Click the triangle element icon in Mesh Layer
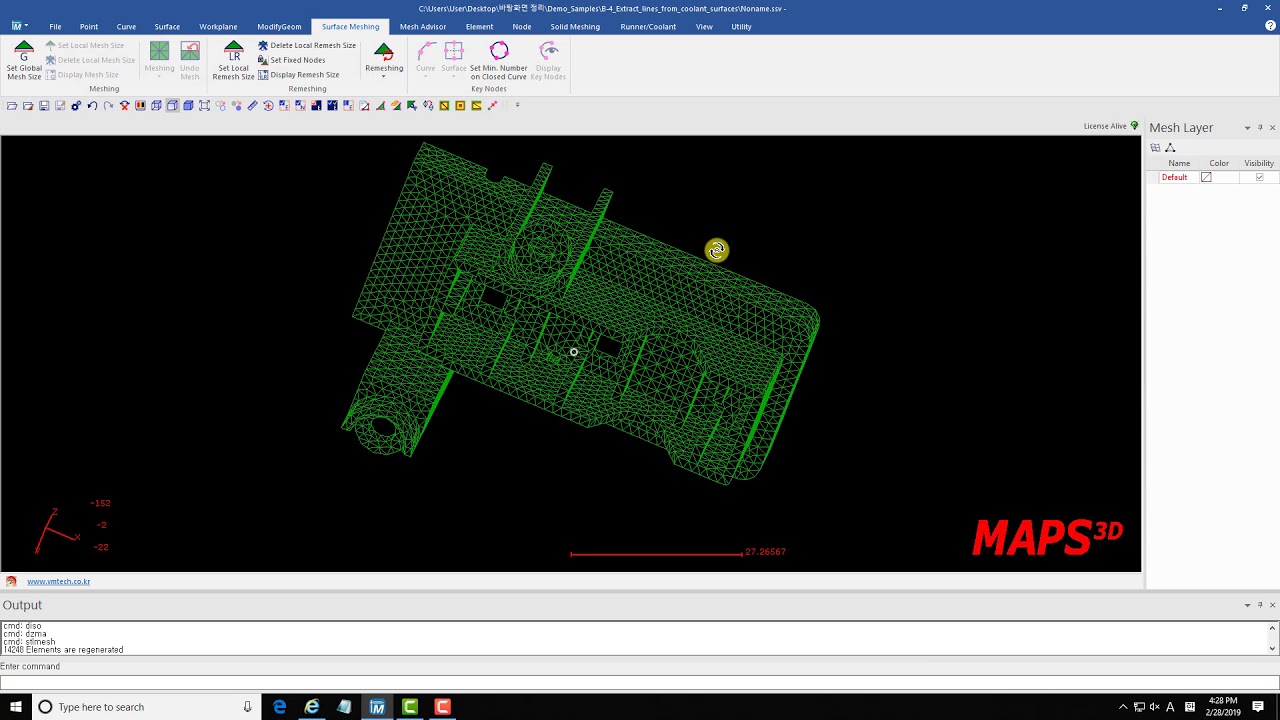The width and height of the screenshot is (1280, 720). [x=1170, y=148]
